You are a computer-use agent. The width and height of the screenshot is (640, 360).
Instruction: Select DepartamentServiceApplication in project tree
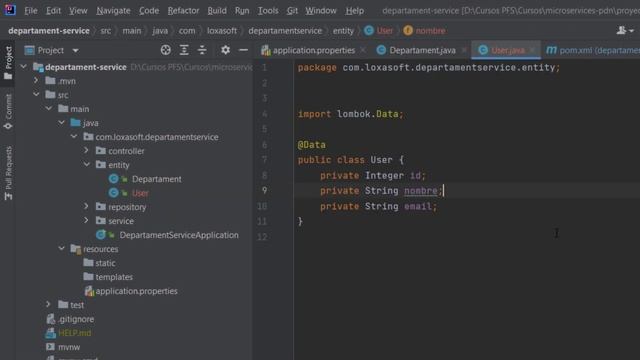[x=179, y=235]
